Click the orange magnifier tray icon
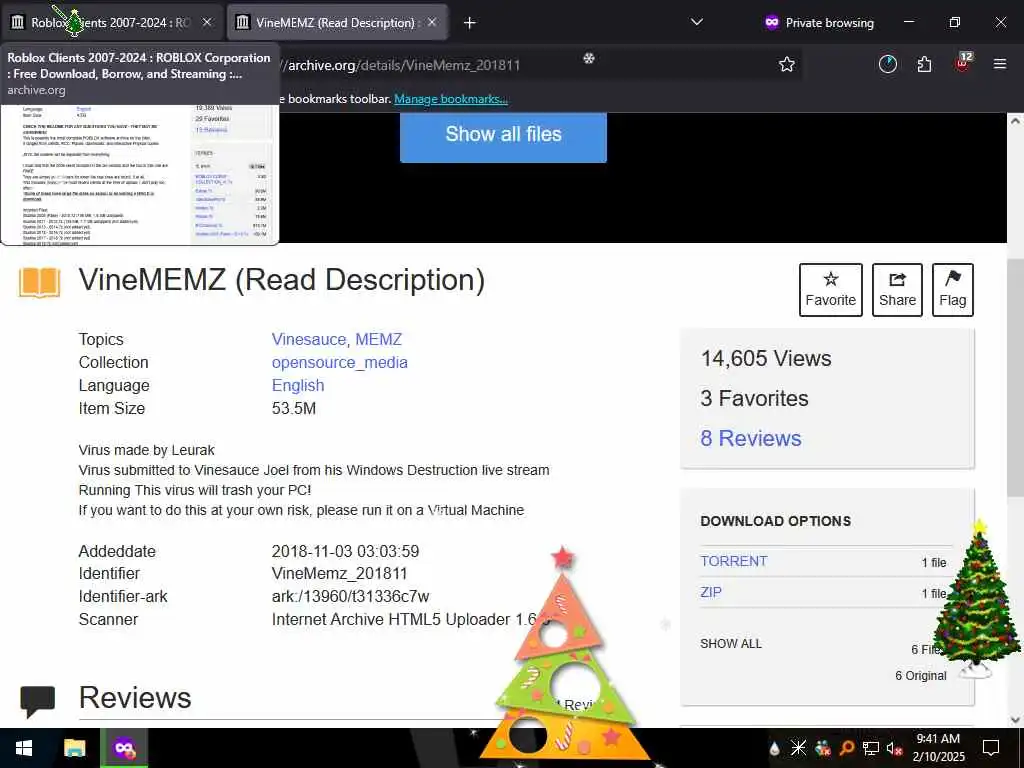Viewport: 1024px width, 768px height. coord(846,748)
